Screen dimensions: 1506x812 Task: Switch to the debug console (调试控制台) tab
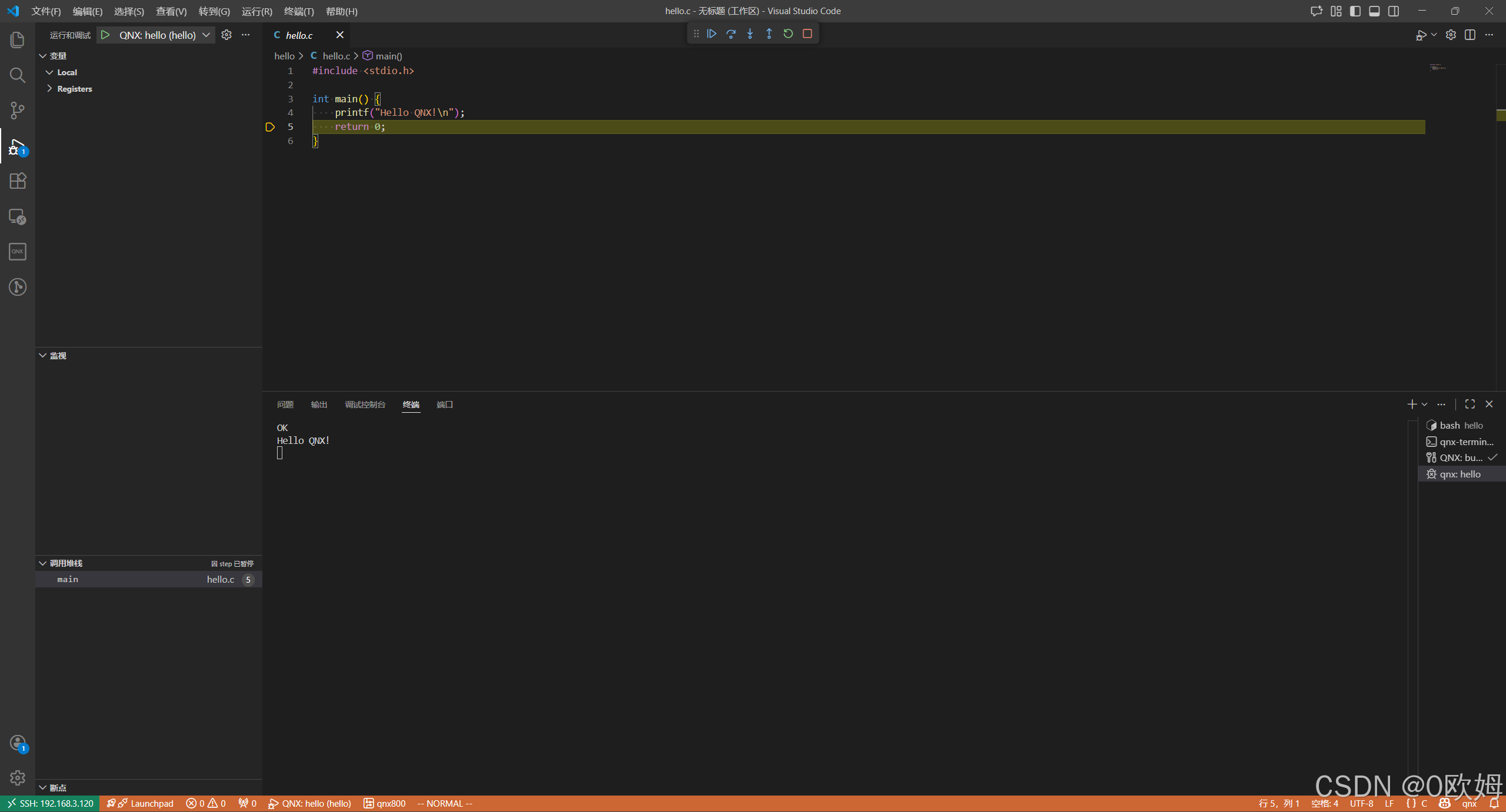coord(365,405)
